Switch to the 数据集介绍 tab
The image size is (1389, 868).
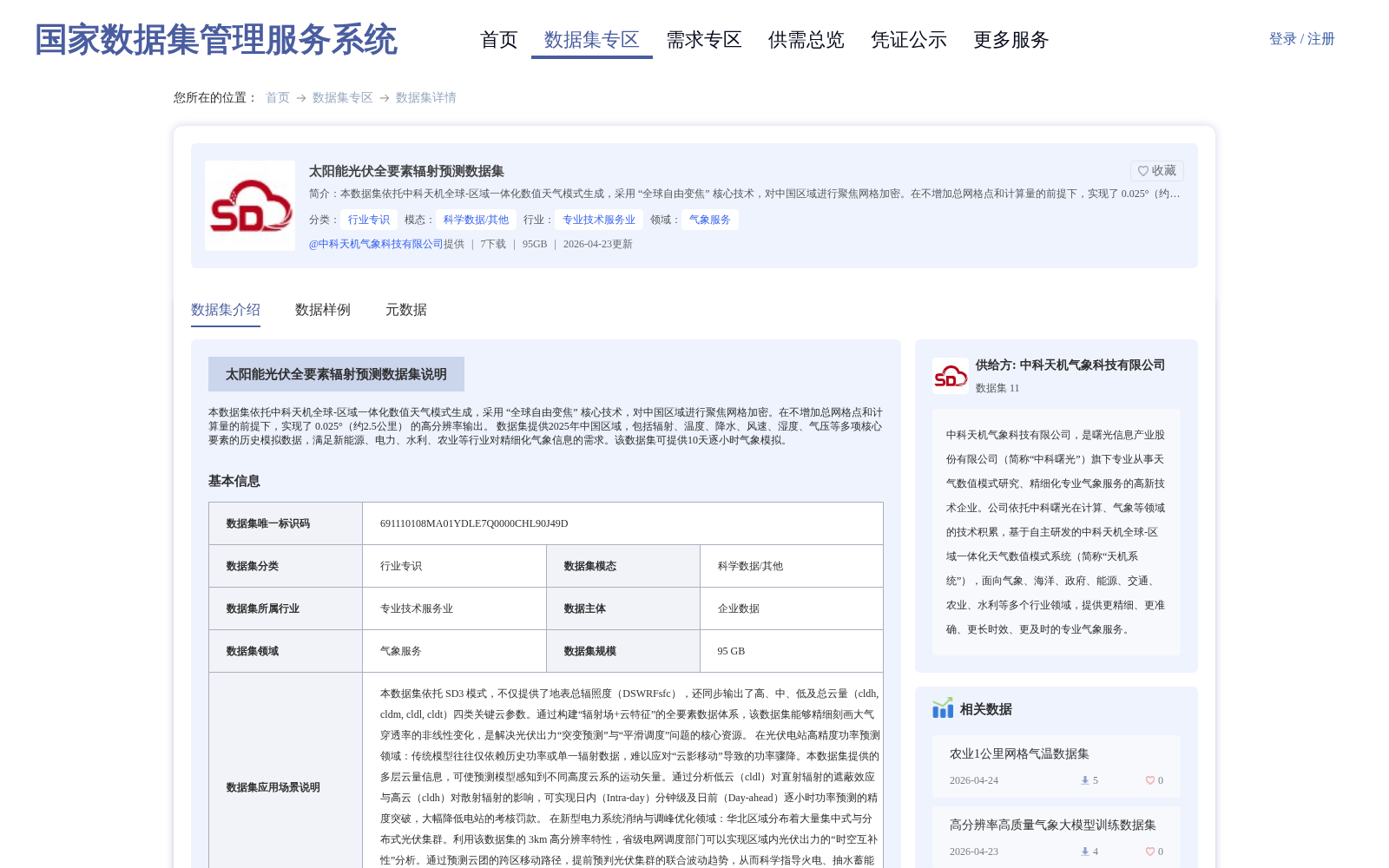point(226,310)
